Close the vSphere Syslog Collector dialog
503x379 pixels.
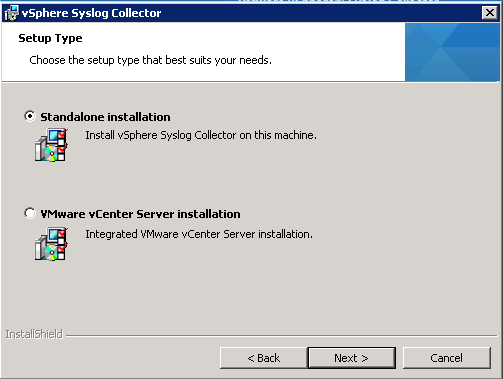[490, 13]
